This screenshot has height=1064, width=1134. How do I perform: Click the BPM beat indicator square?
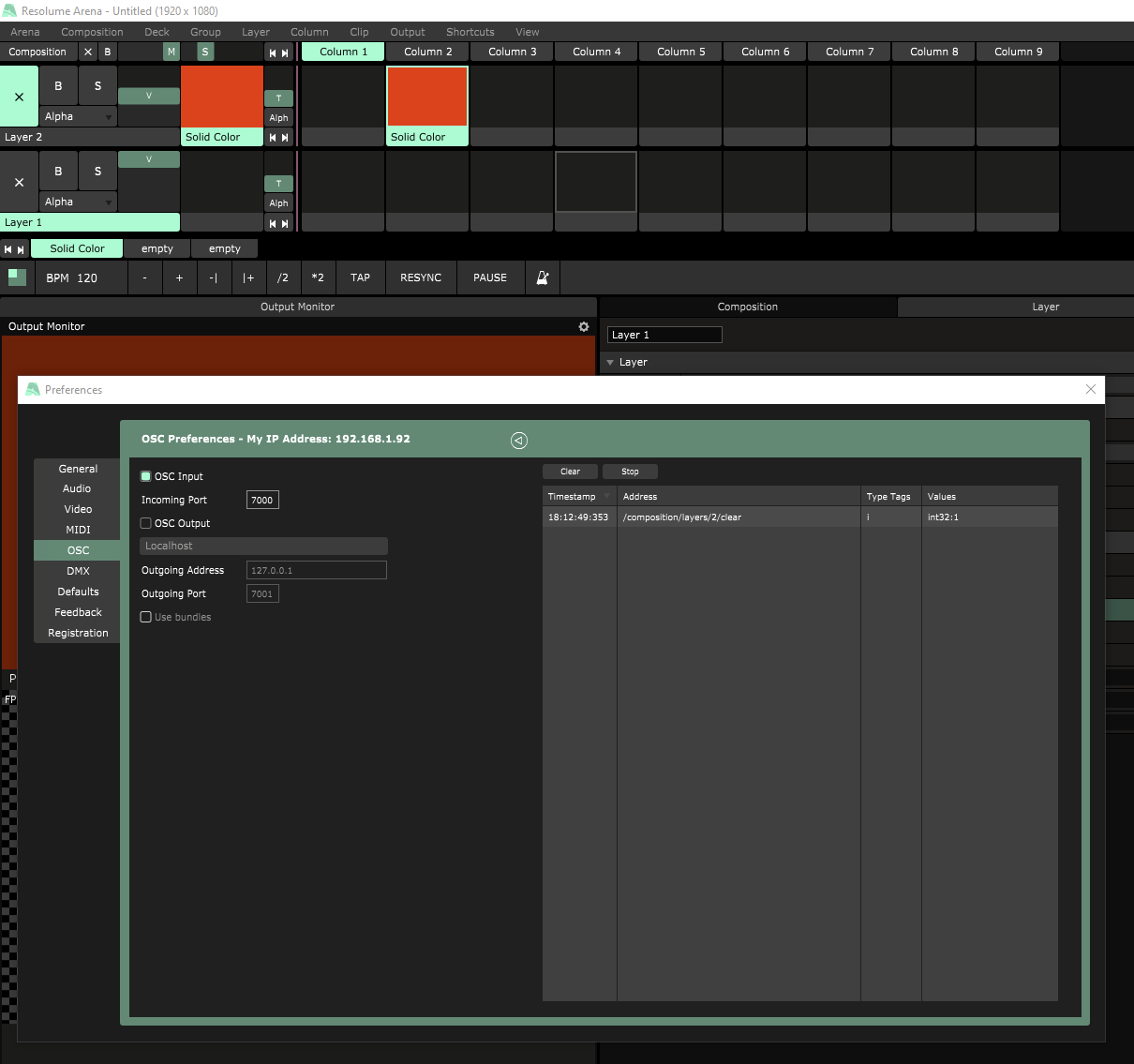(x=17, y=277)
